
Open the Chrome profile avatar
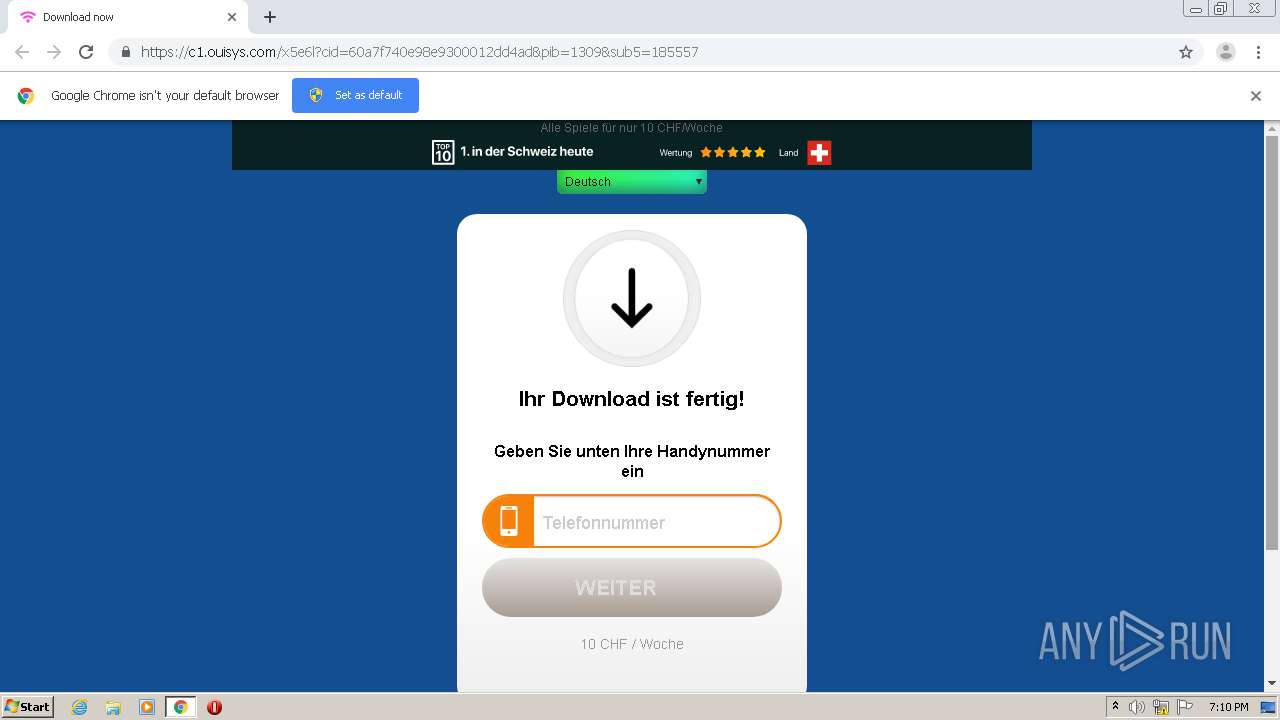pyautogui.click(x=1226, y=52)
